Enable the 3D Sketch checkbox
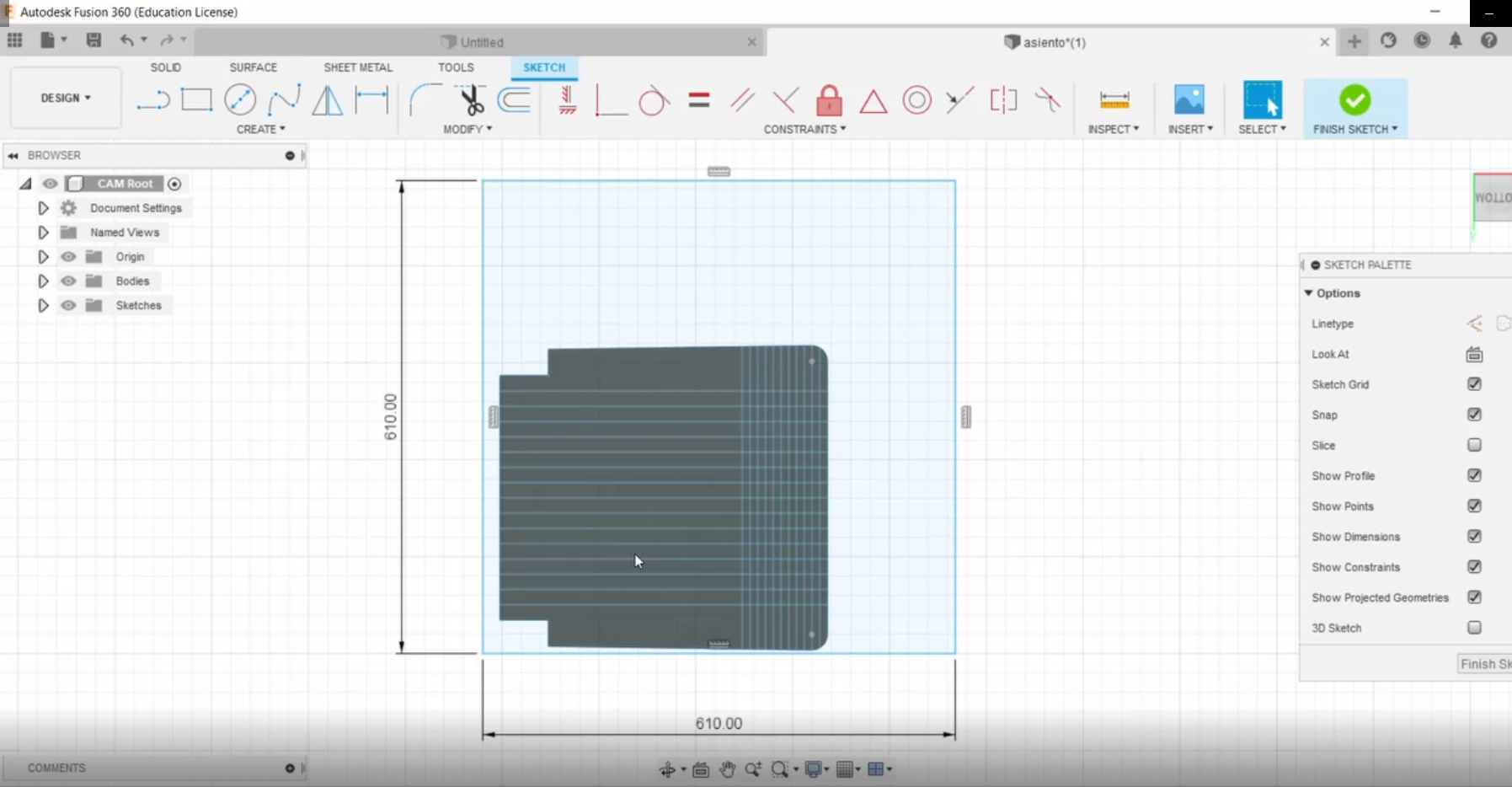Screen dimensions: 1512x787 [1474, 627]
